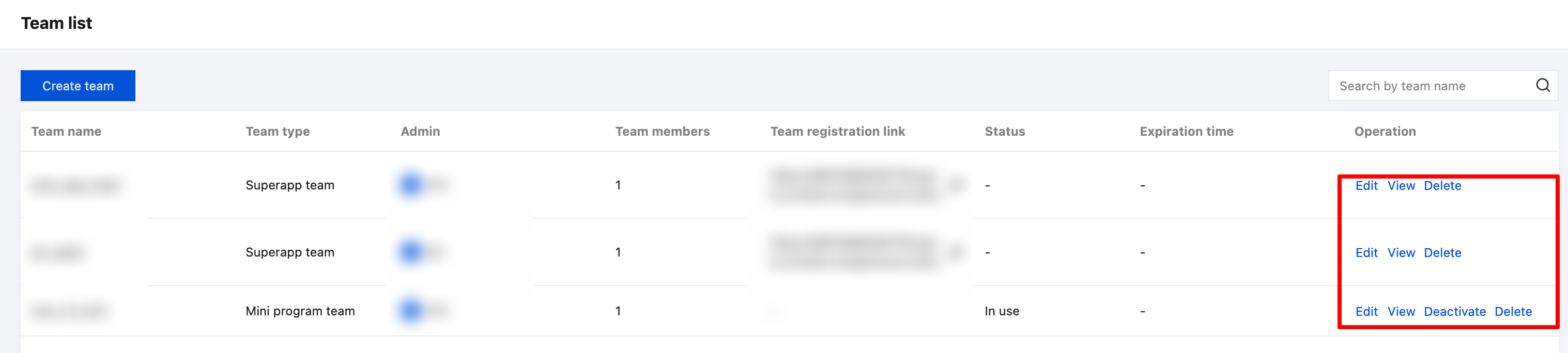The width and height of the screenshot is (1568, 353).
Task: Click the search magnifier icon
Action: coord(1543,86)
